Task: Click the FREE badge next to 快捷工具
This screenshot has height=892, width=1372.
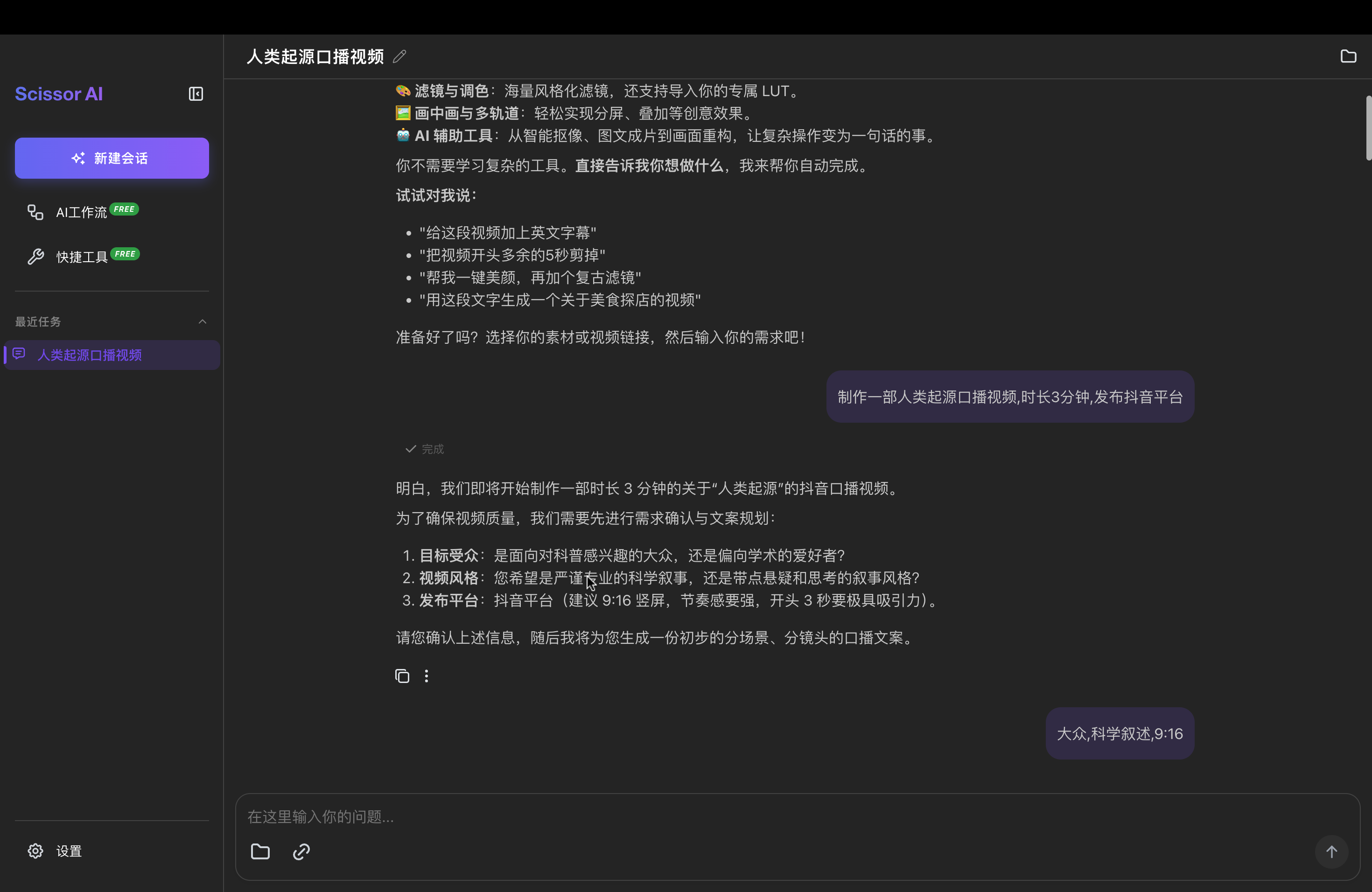Action: coord(126,253)
